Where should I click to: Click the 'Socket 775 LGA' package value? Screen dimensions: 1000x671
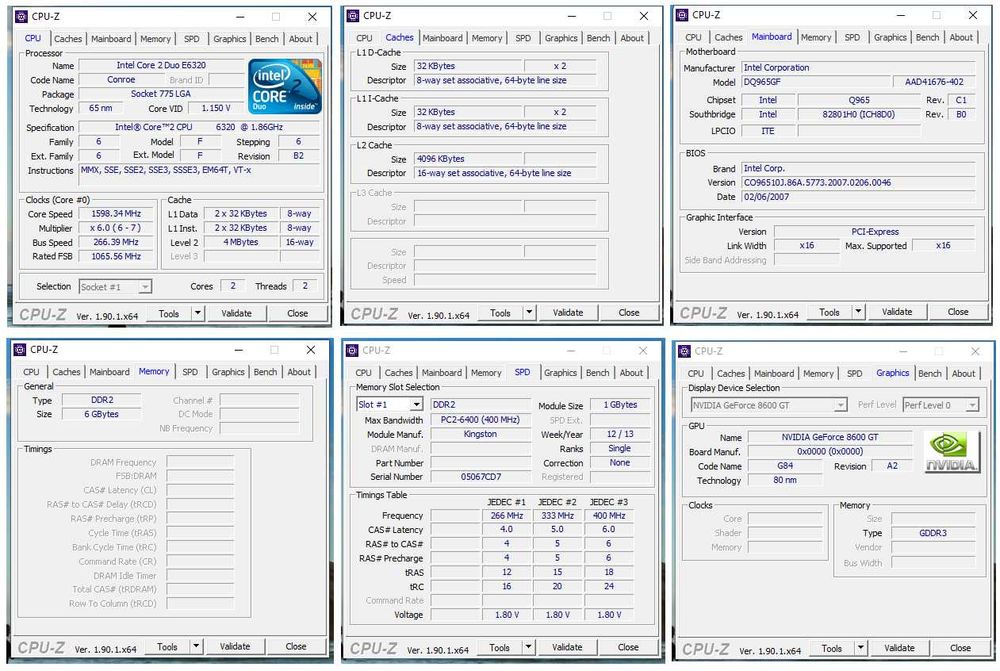click(x=161, y=94)
